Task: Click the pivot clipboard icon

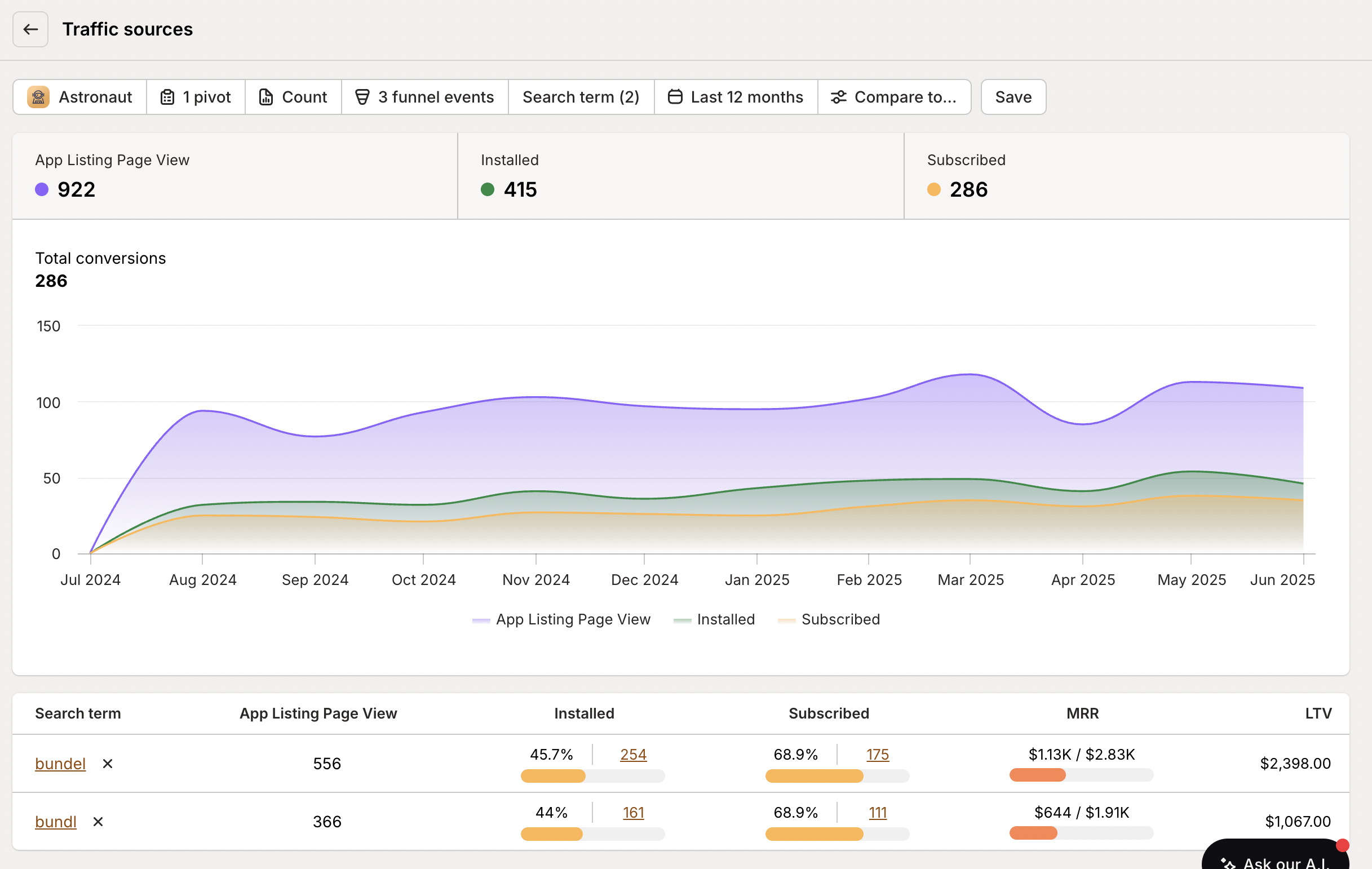Action: point(167,97)
